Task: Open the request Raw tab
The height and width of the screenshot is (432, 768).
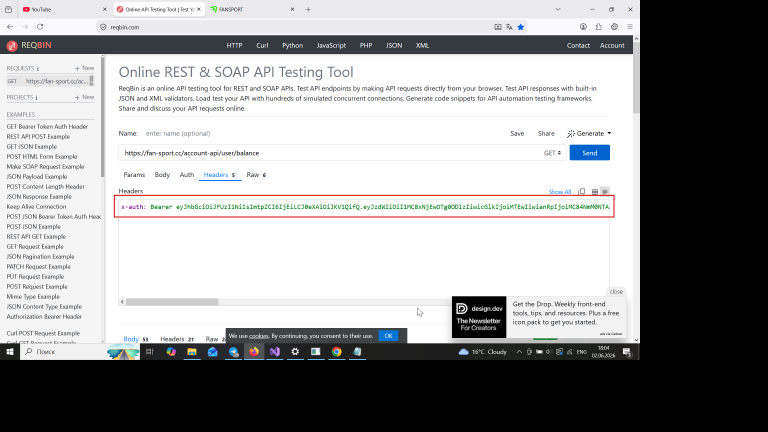Action: [x=256, y=175]
